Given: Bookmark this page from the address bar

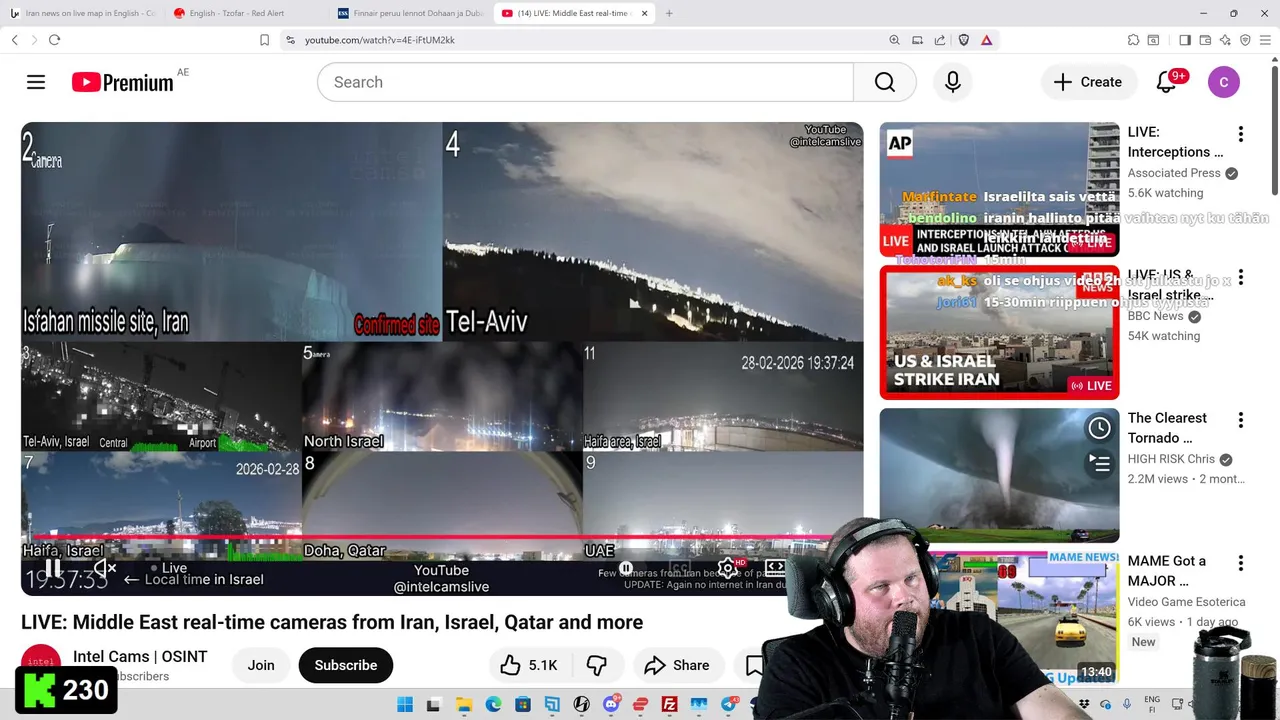Looking at the screenshot, I should click(264, 40).
